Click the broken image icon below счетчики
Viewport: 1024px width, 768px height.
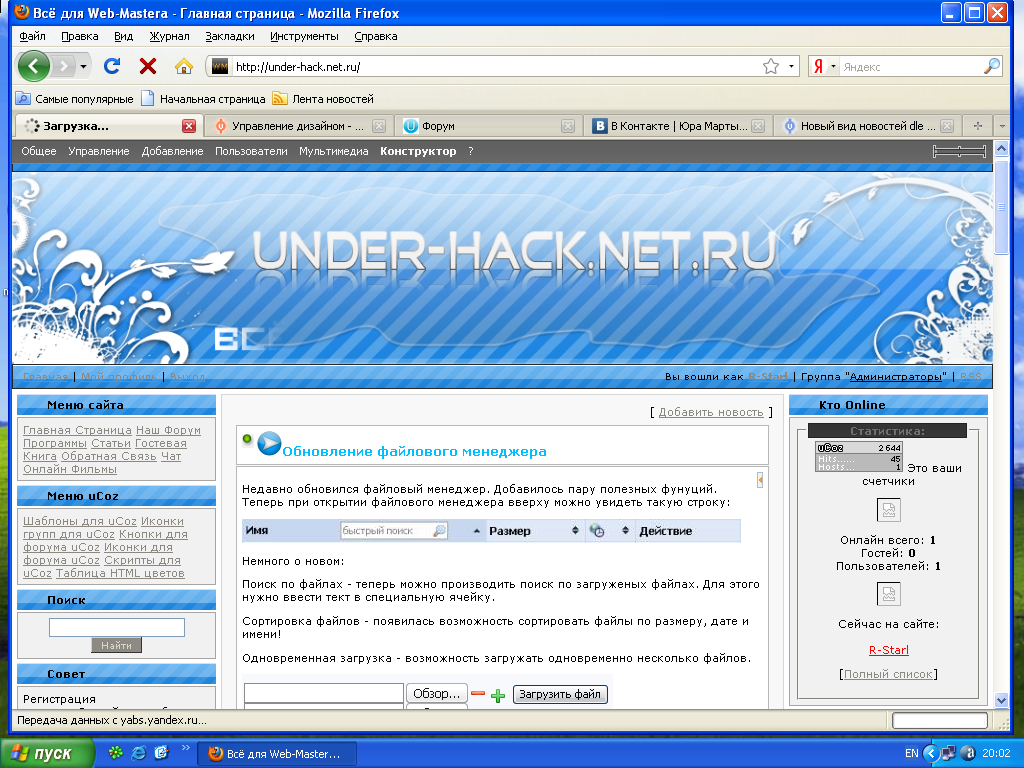[888, 509]
